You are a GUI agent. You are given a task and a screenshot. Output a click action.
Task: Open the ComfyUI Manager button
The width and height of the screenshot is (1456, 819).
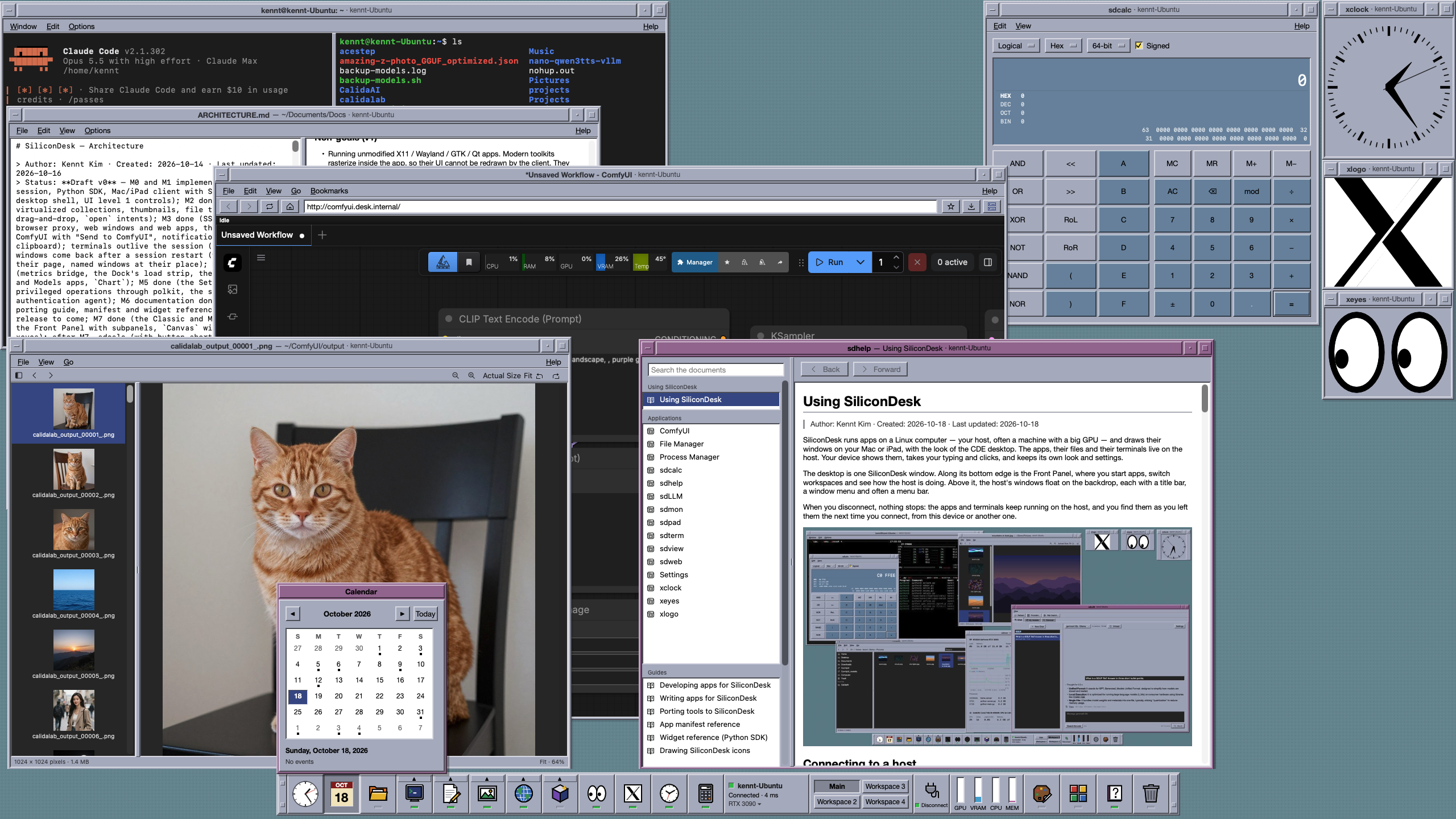(x=694, y=262)
